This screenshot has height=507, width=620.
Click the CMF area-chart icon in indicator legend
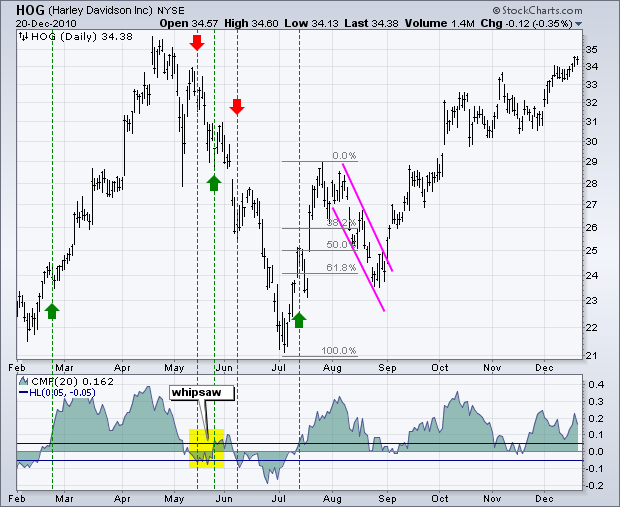pos(24,381)
